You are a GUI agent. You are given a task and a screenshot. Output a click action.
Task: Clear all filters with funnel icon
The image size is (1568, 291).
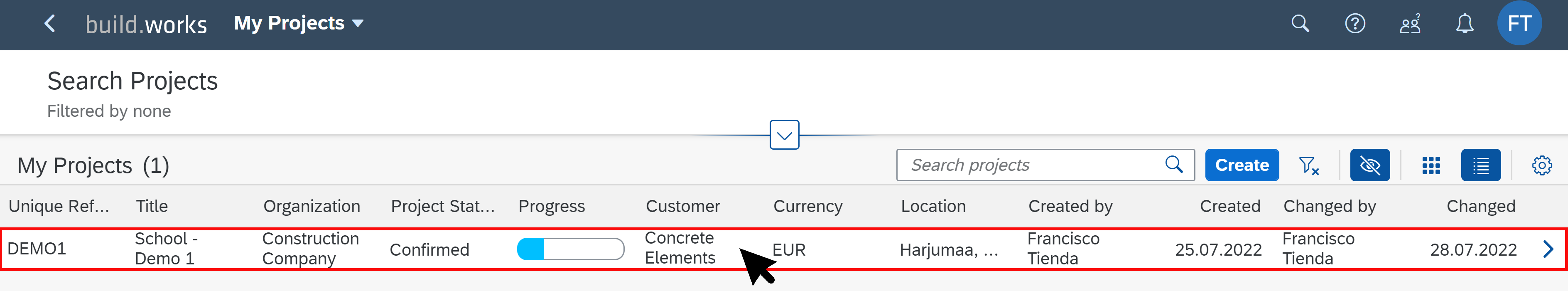(x=1309, y=165)
